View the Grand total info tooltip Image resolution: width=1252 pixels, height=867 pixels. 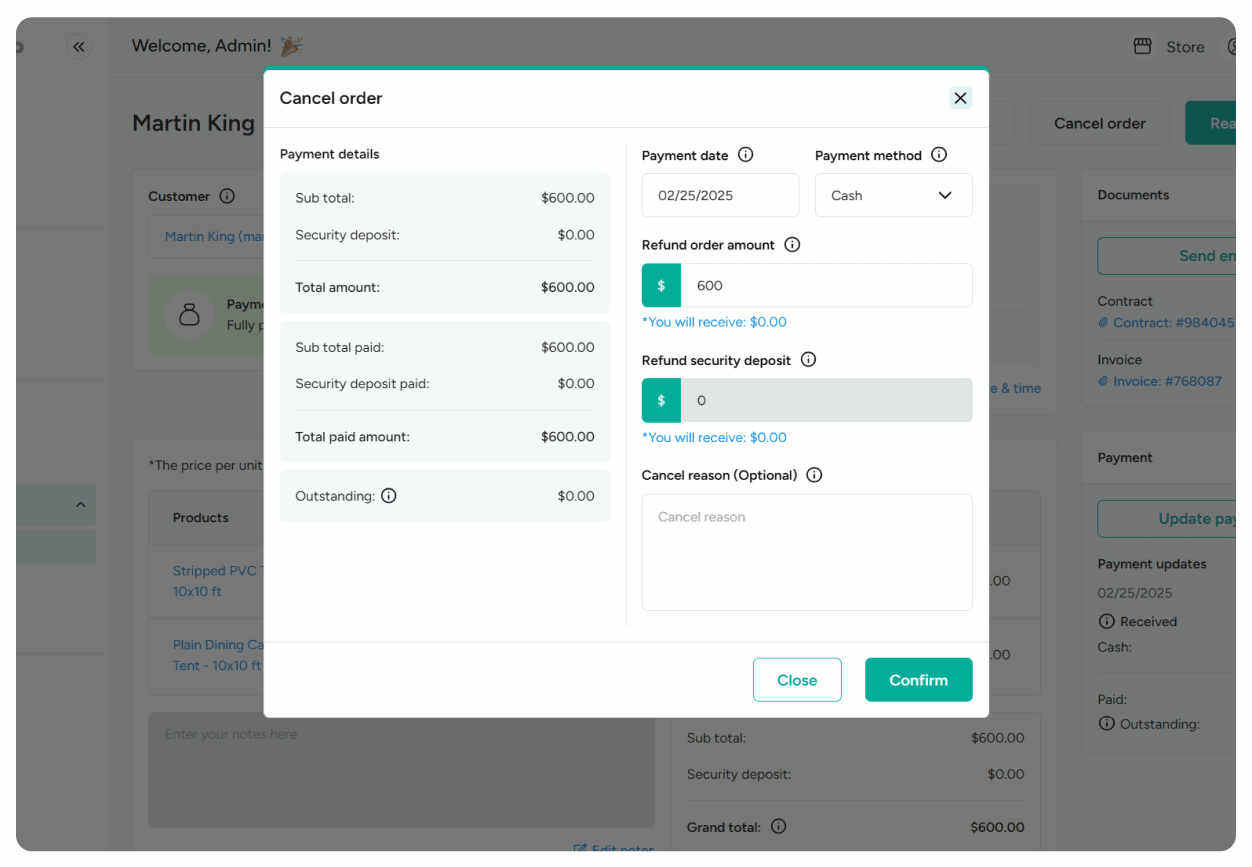(778, 827)
